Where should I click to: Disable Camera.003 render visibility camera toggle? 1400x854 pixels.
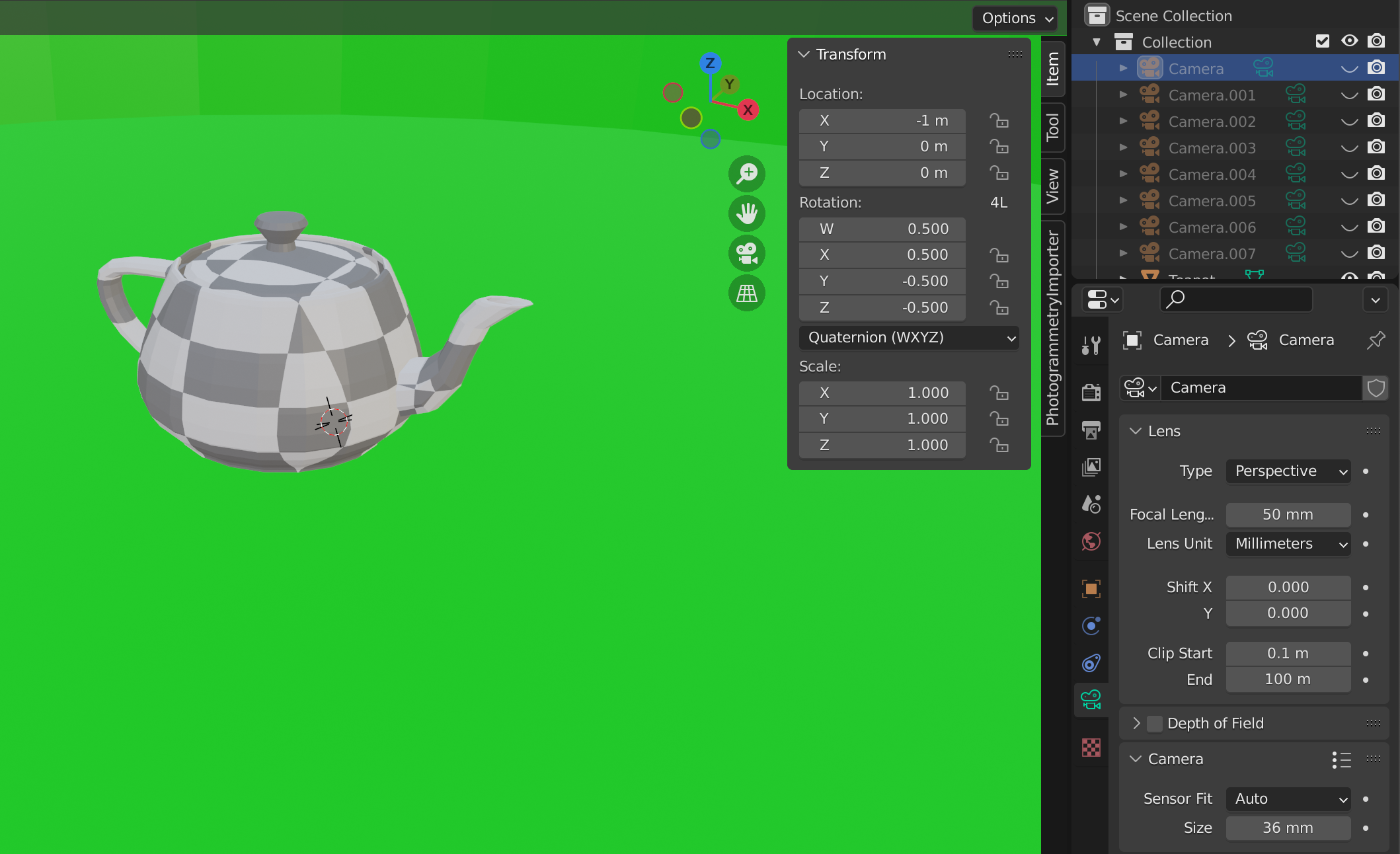1377,147
